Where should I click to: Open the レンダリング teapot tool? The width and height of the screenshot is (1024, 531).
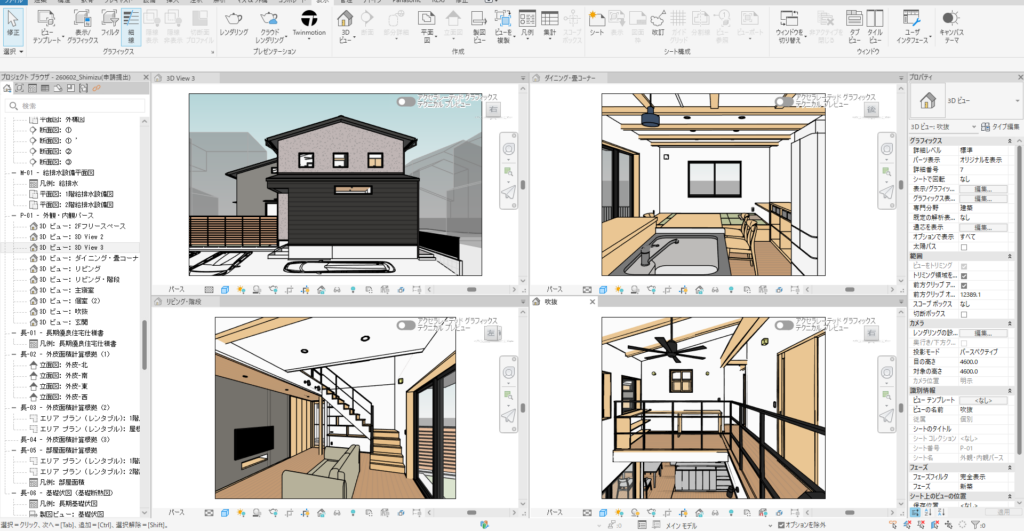233,23
